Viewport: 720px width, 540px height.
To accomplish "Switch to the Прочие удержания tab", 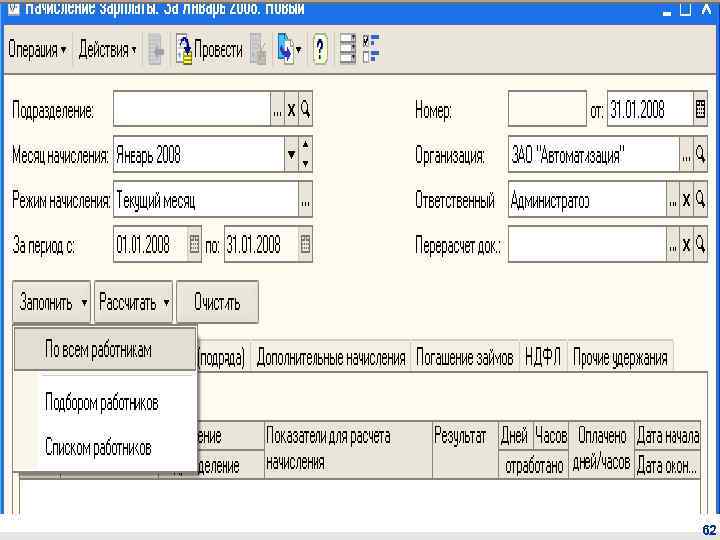I will click(620, 358).
